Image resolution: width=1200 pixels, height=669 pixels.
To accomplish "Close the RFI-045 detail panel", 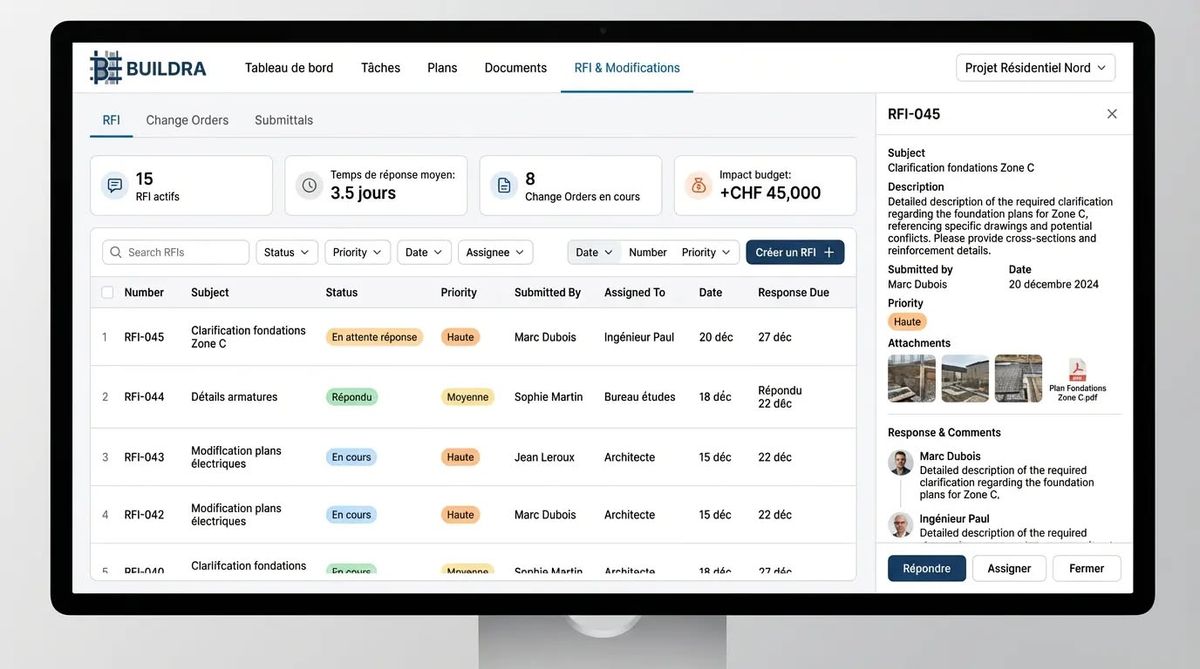I will click(1112, 114).
